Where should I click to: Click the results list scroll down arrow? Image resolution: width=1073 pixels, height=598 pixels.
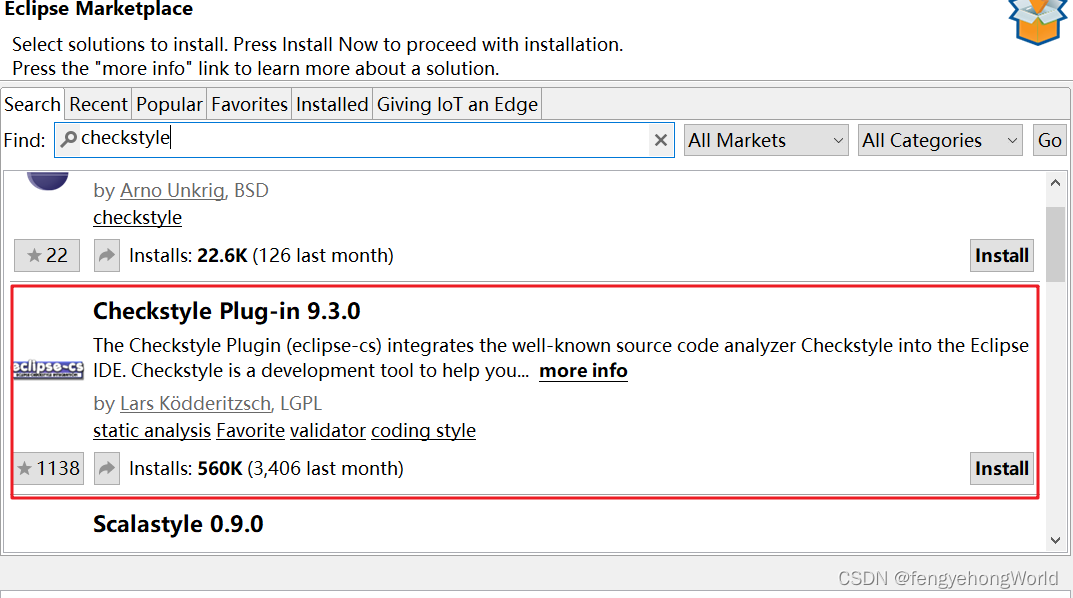(x=1055, y=540)
